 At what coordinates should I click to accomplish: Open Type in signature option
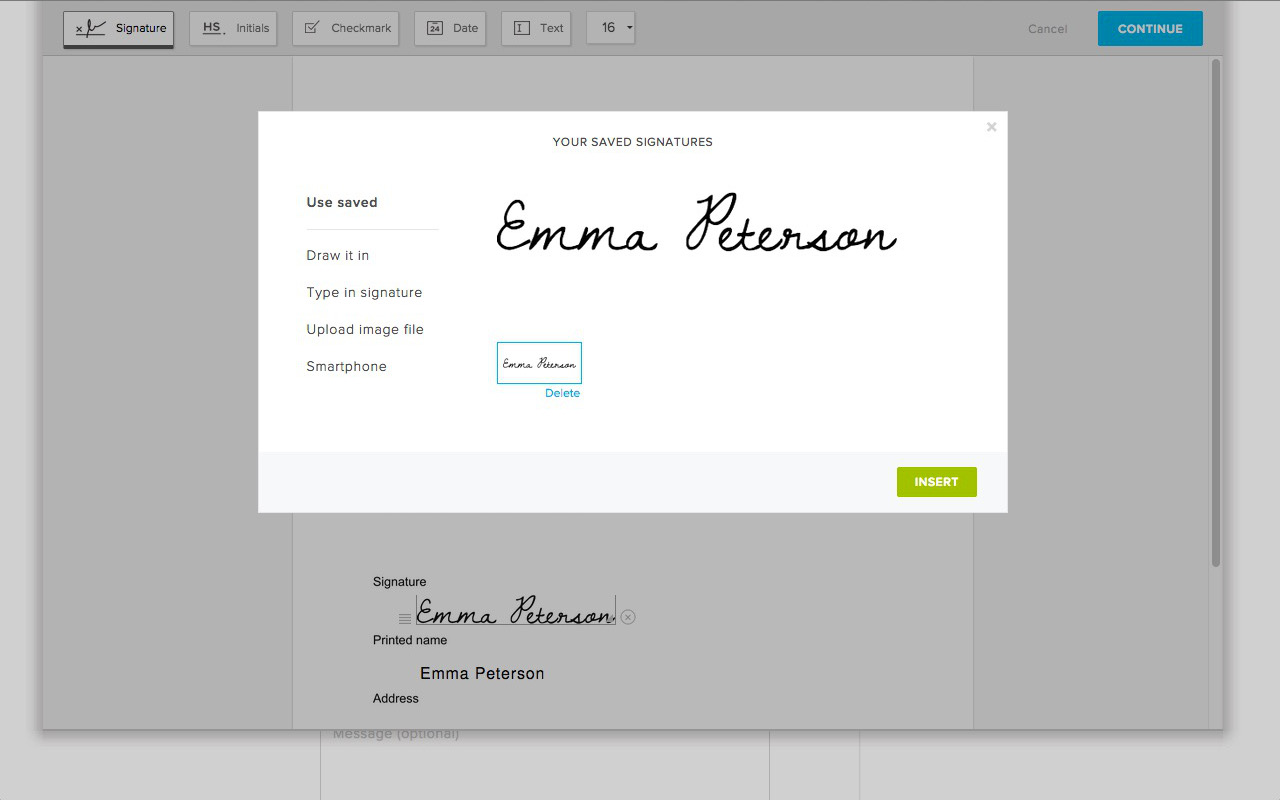(x=364, y=292)
